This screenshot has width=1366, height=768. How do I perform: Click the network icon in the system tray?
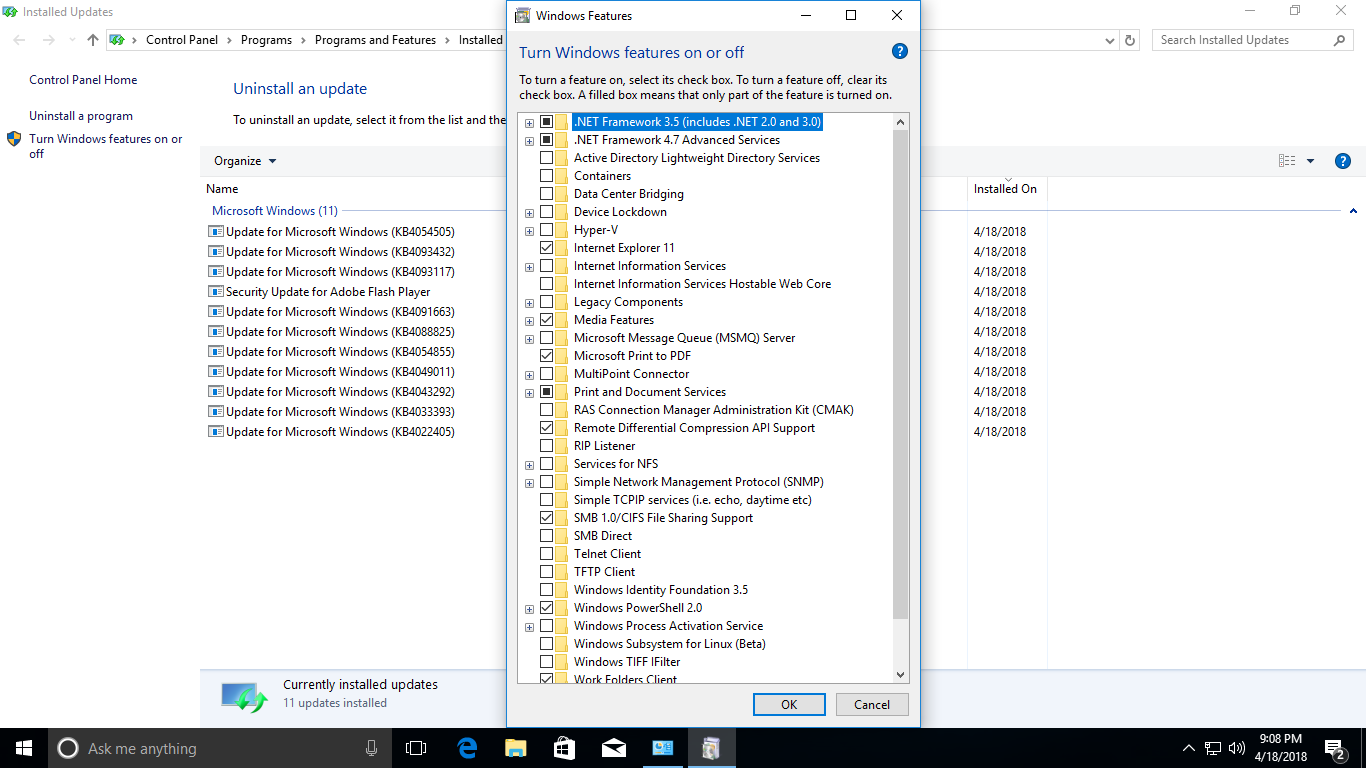tap(1213, 748)
